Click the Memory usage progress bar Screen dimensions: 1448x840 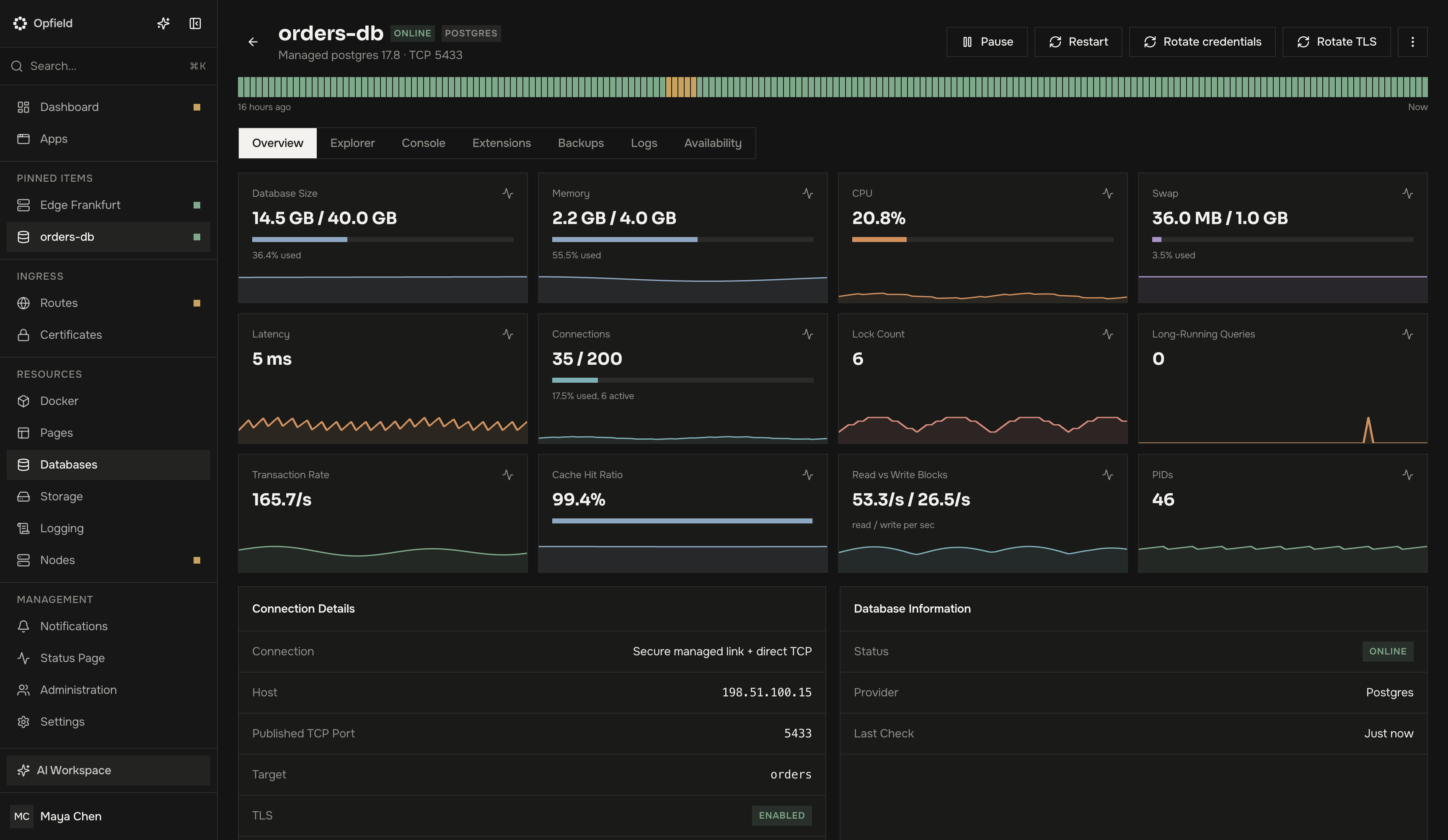(683, 240)
